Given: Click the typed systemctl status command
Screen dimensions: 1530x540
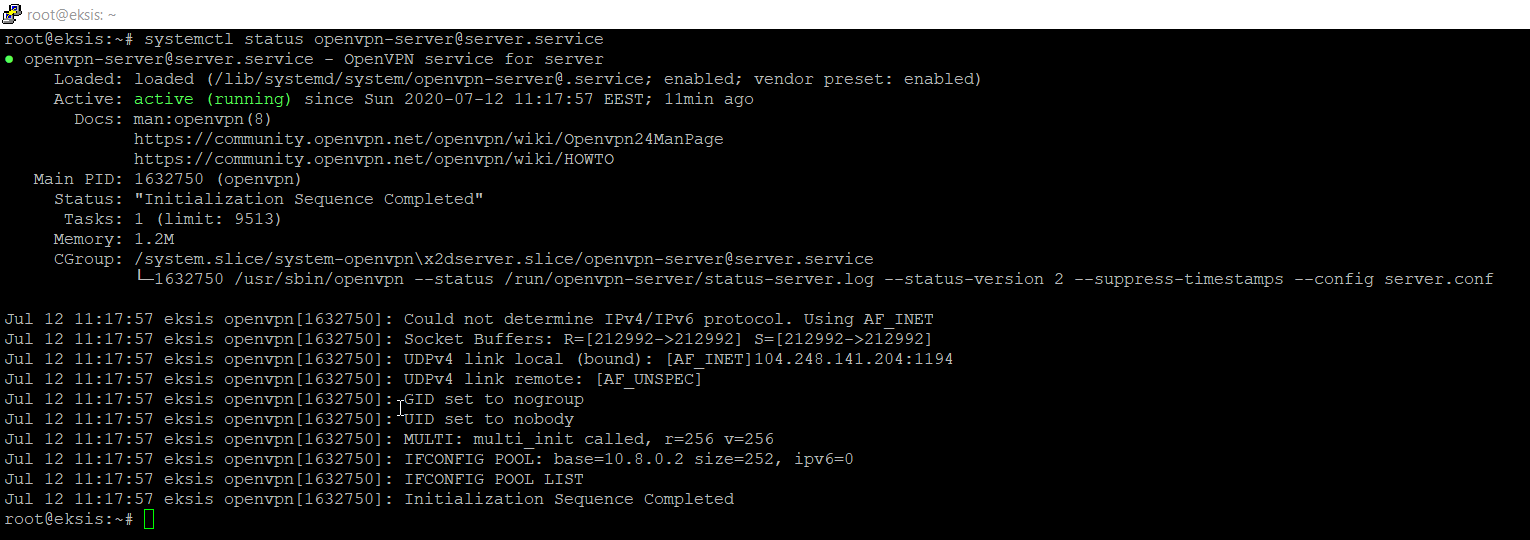Looking at the screenshot, I should pos(373,39).
